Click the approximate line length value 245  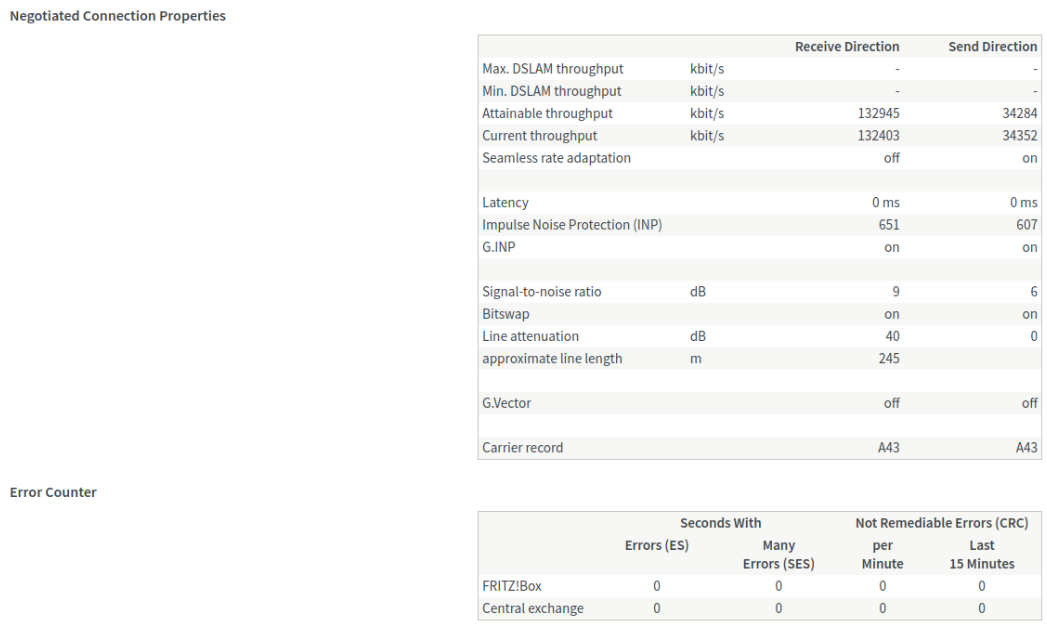[889, 359]
